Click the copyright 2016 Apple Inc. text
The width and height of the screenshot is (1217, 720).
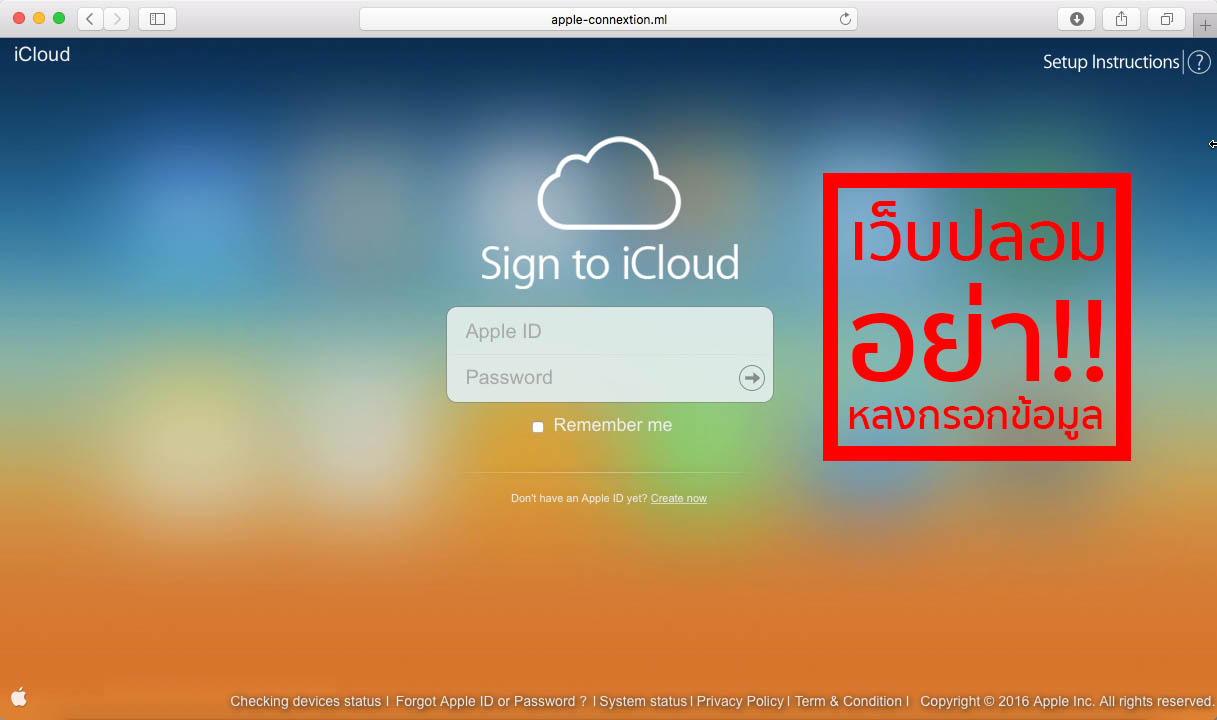click(1067, 701)
